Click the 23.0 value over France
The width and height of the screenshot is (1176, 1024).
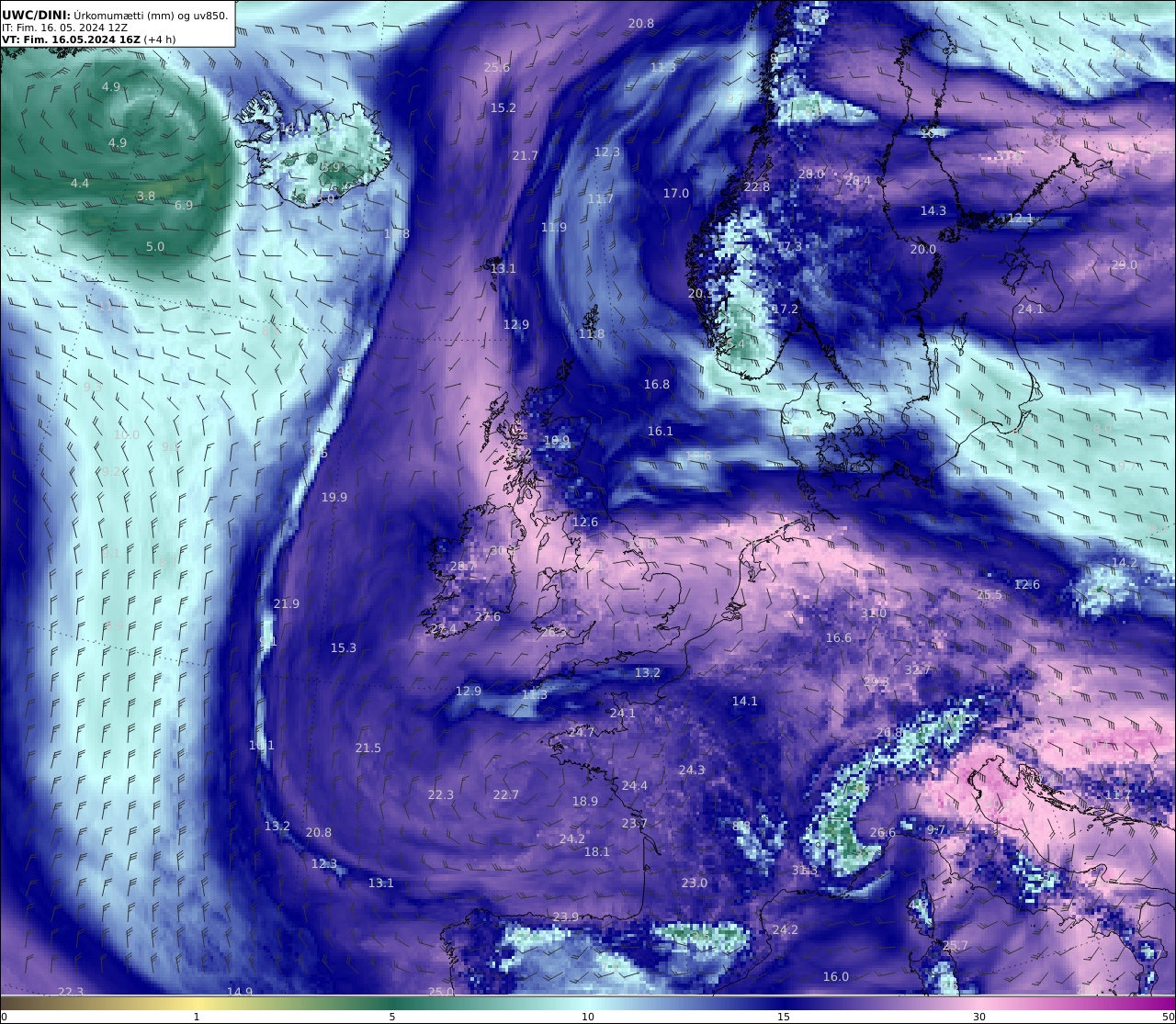695,883
